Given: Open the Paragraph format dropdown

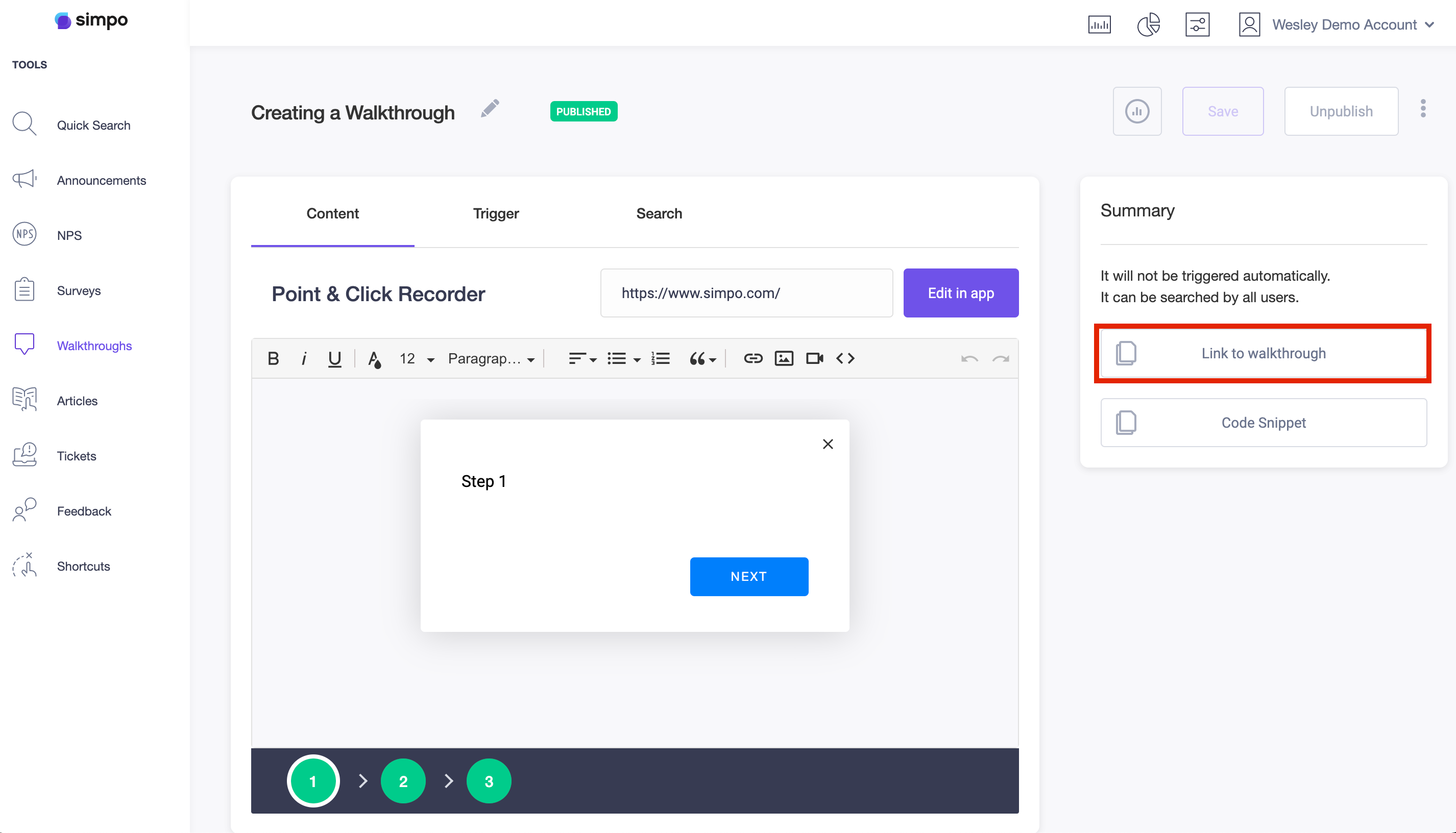Looking at the screenshot, I should (x=492, y=359).
